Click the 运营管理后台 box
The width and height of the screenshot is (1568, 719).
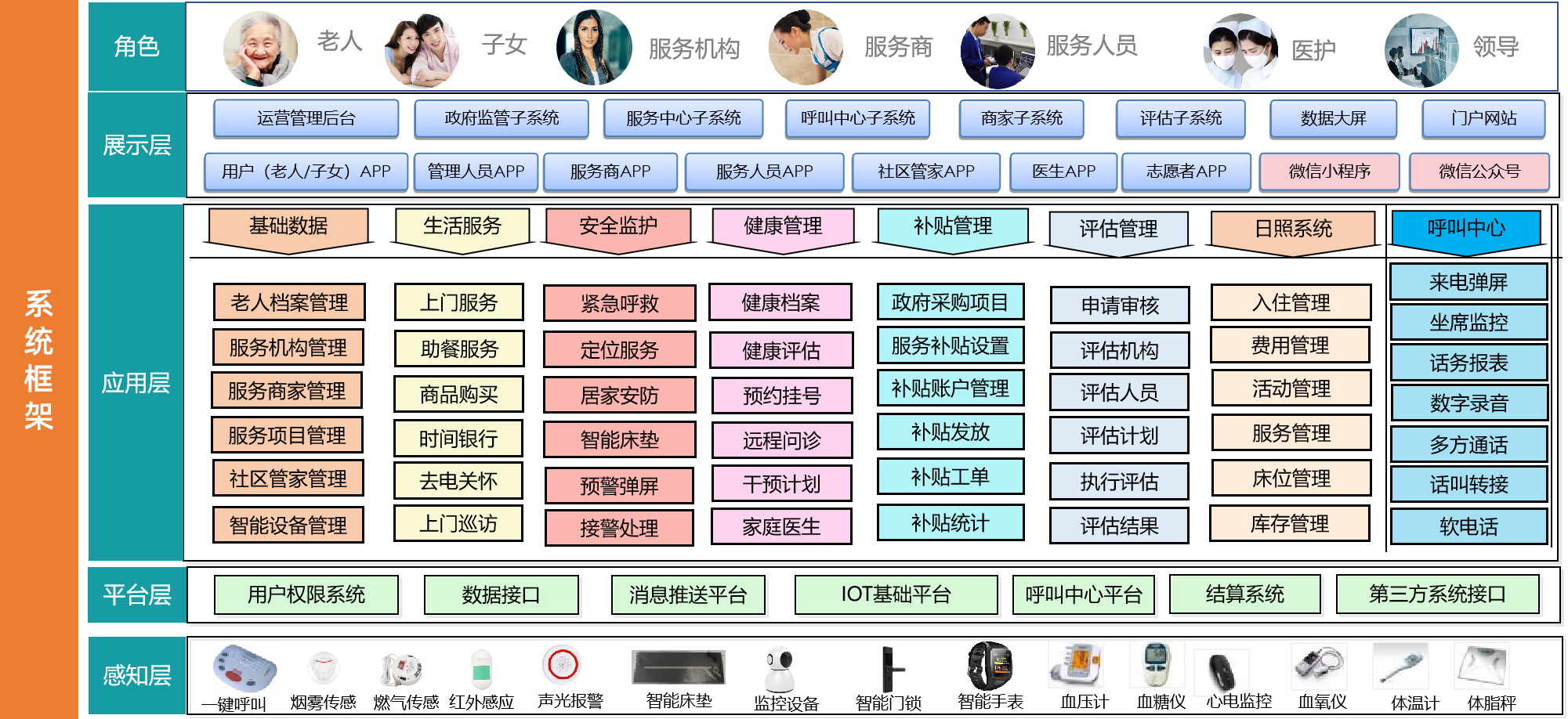tap(306, 118)
